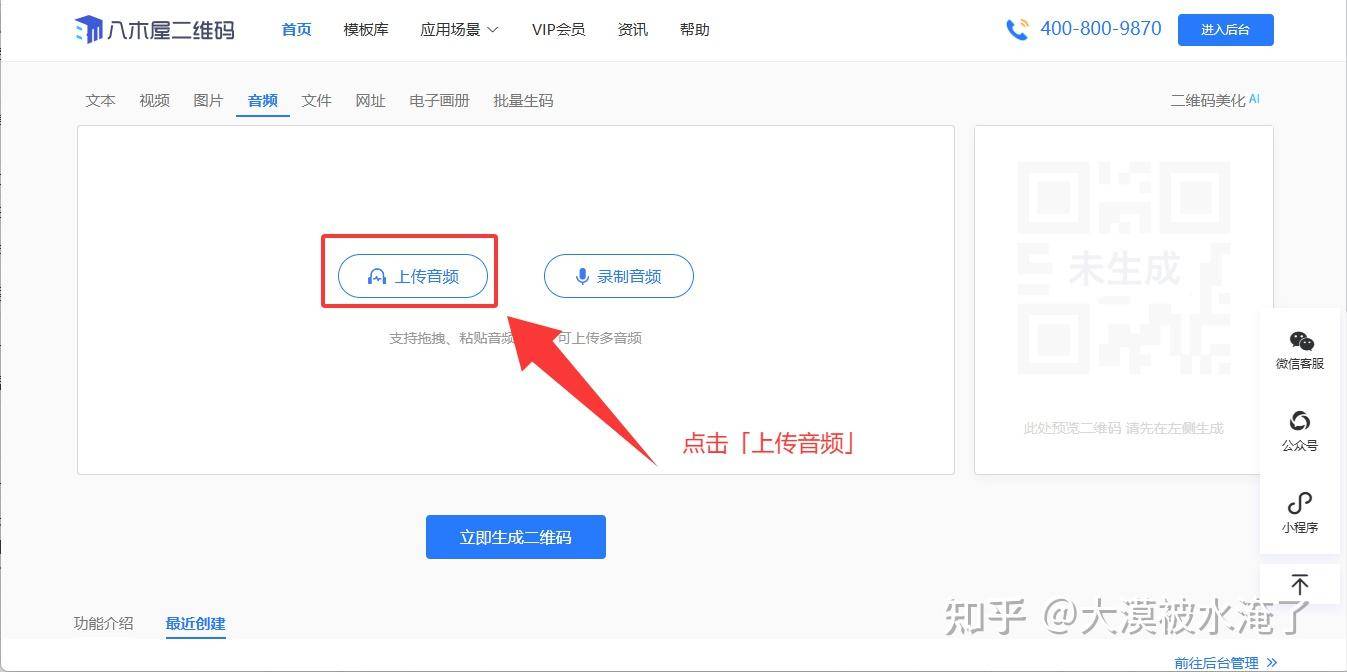
Task: Switch to the 功能介绍 tab
Action: tap(103, 623)
